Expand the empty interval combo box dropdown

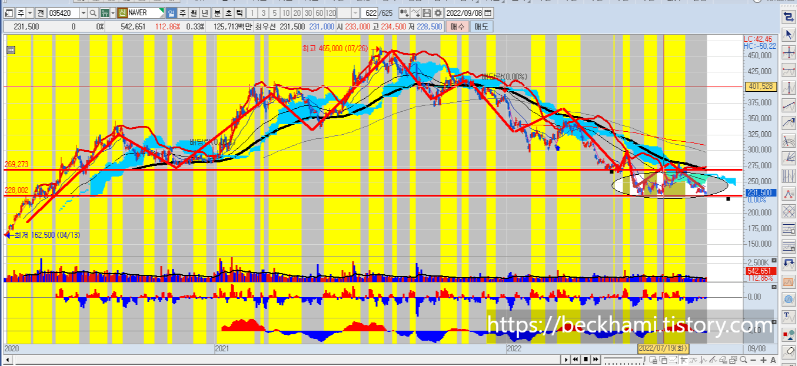[355, 13]
